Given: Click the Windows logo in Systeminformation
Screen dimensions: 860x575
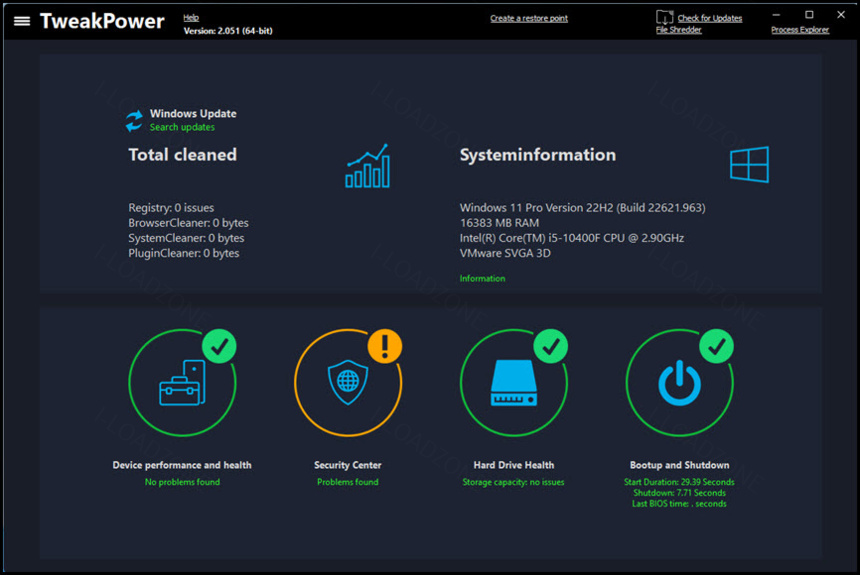Looking at the screenshot, I should (x=749, y=164).
